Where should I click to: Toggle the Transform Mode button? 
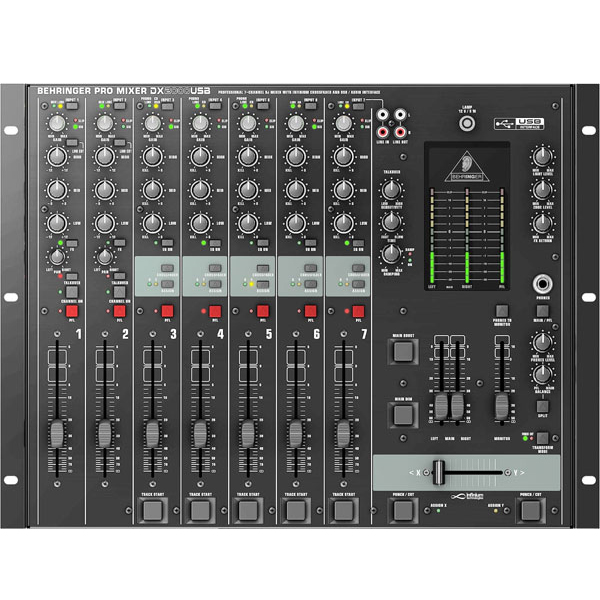pyautogui.click(x=542, y=438)
